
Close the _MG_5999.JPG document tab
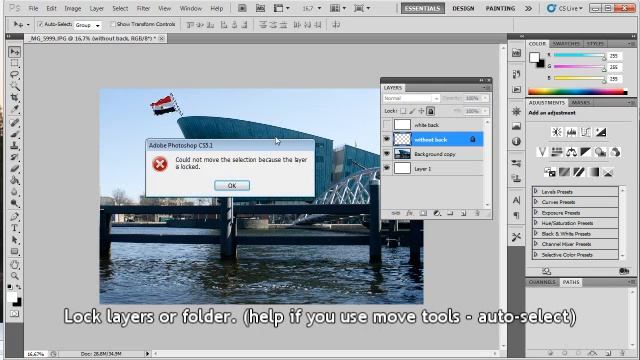tap(162, 38)
